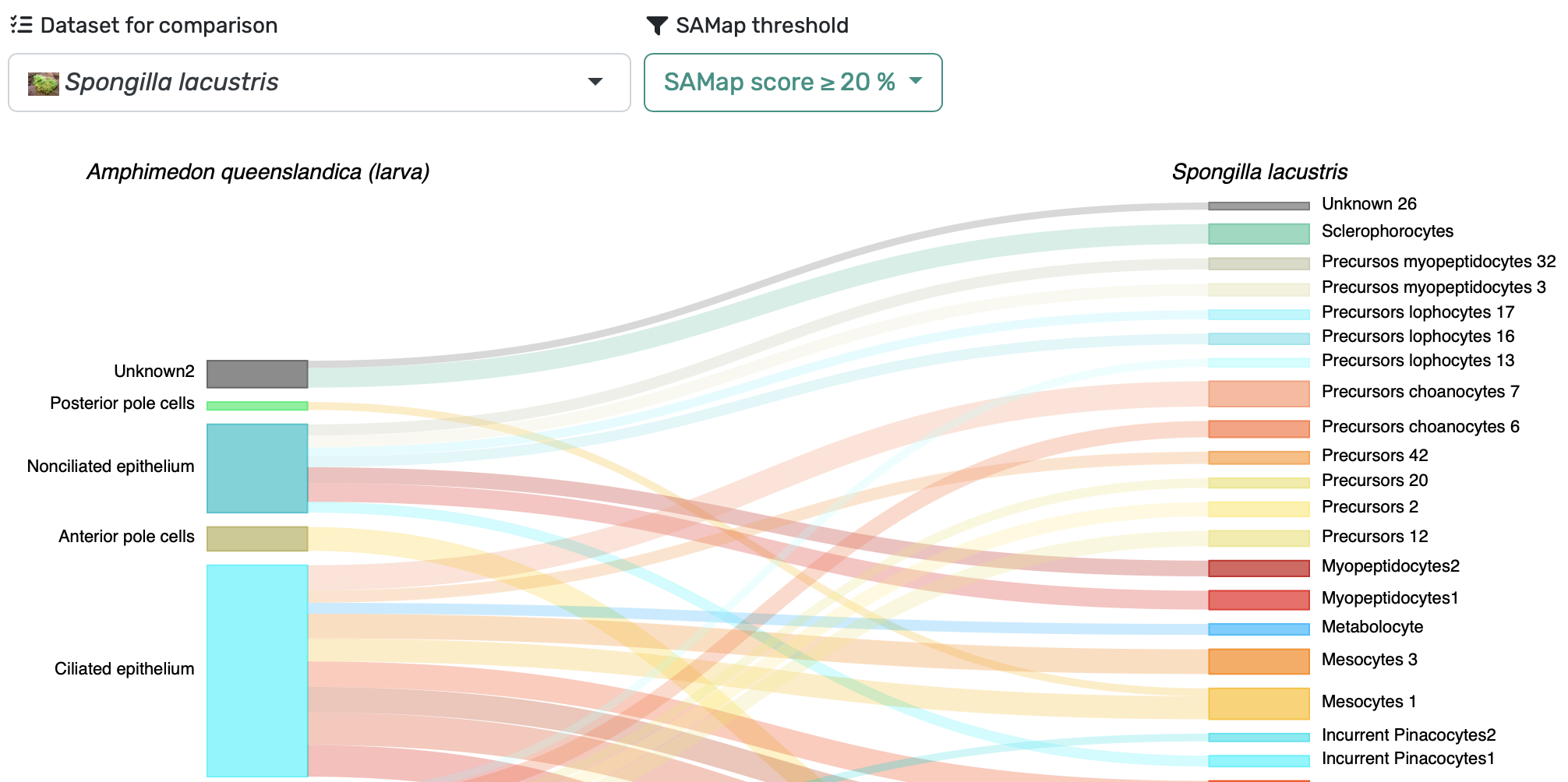
Task: Select the Mesocytes 1 yellow node
Action: tap(1259, 703)
